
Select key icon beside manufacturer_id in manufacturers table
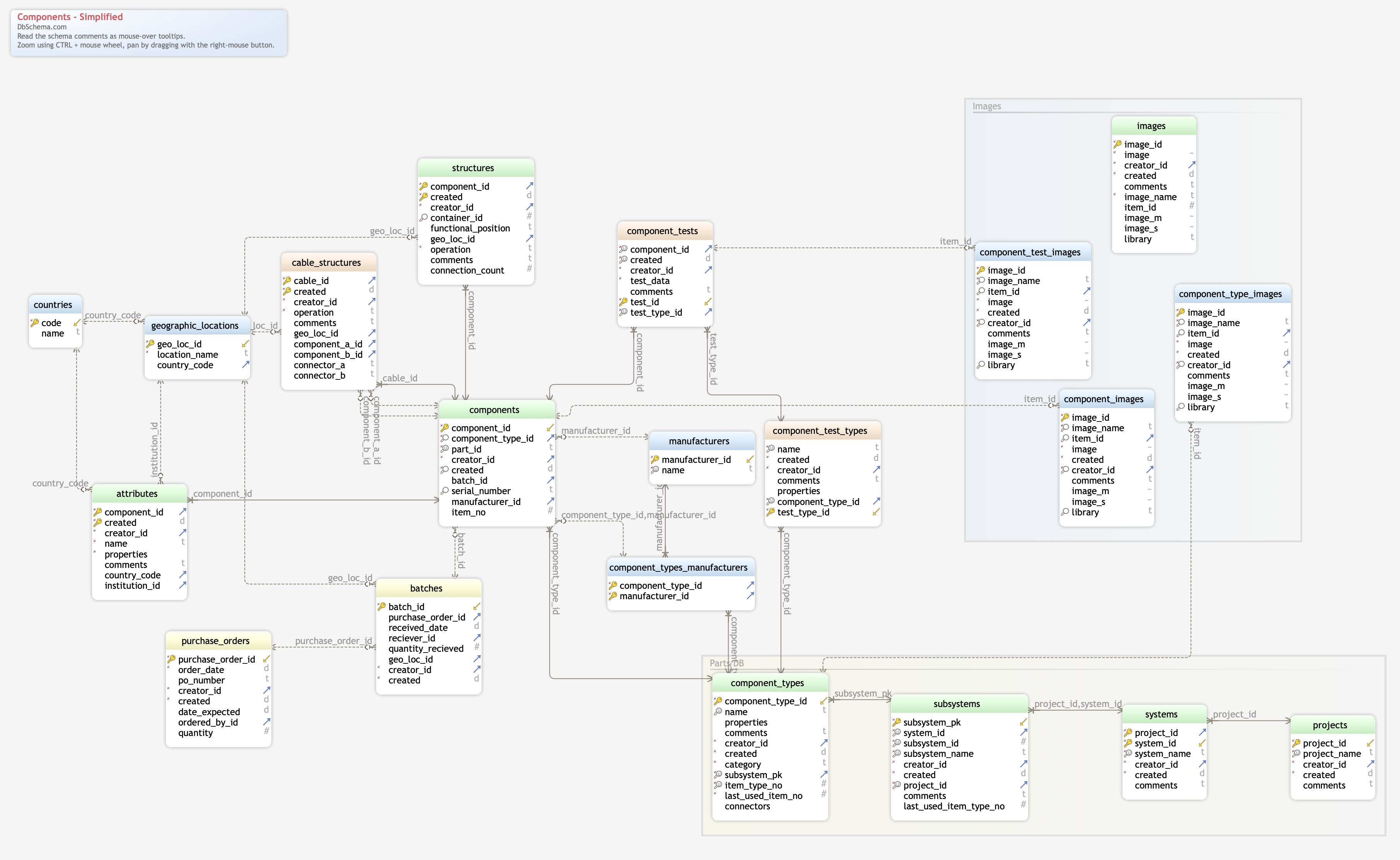click(655, 459)
